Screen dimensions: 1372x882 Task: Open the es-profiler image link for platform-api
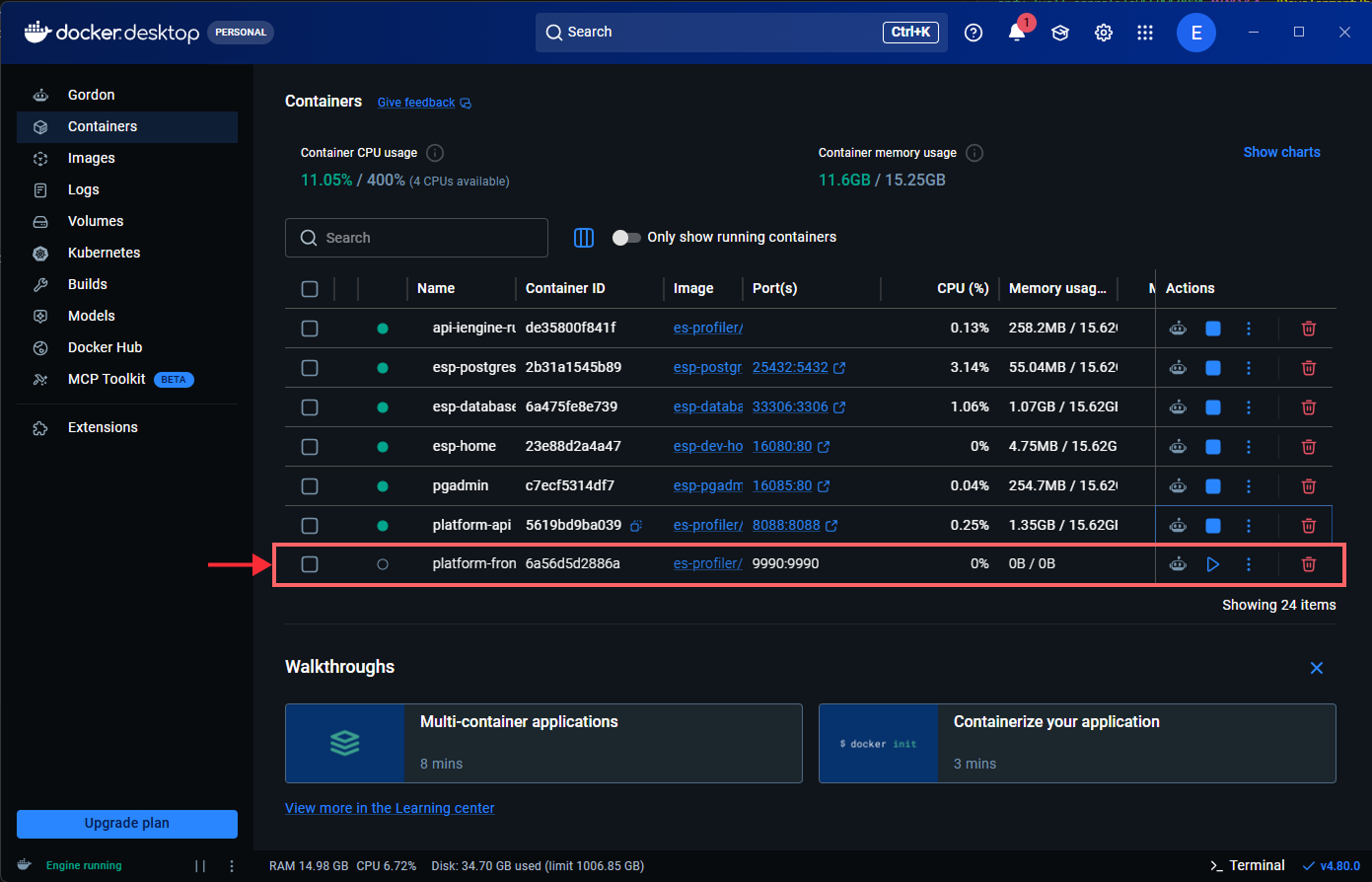tap(708, 526)
